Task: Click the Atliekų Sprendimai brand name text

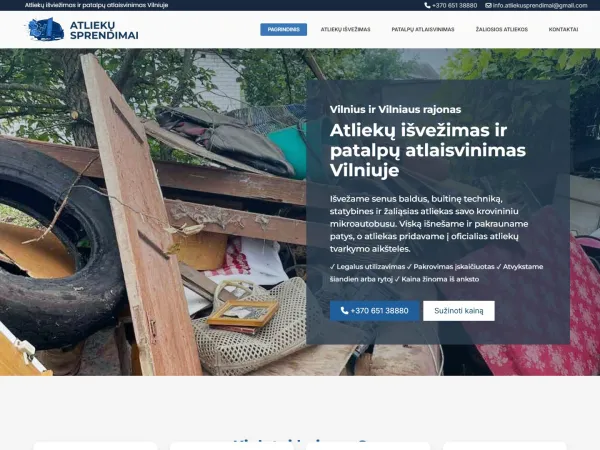Action: coord(104,30)
